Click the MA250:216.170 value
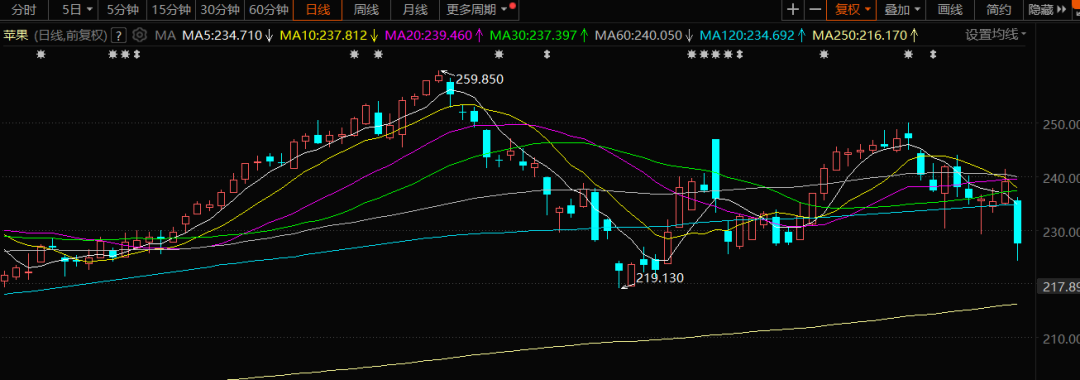Viewport: 1080px width, 380px height. click(860, 35)
